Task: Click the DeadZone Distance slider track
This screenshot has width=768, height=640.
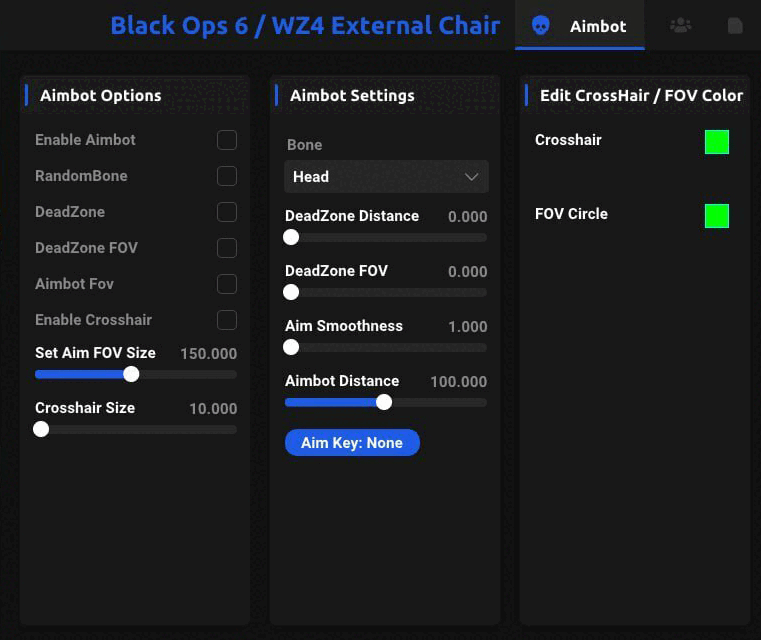Action: tap(386, 237)
